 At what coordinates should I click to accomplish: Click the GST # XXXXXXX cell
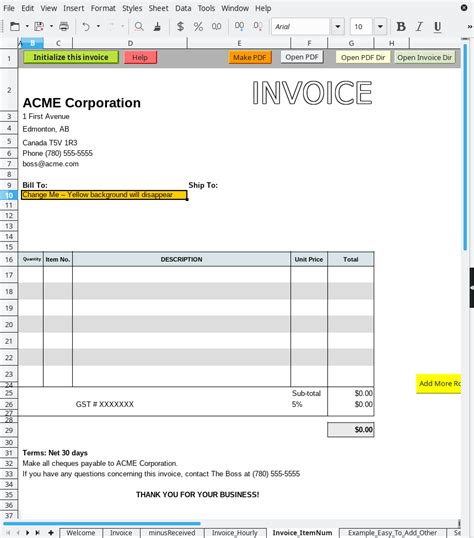coord(105,404)
